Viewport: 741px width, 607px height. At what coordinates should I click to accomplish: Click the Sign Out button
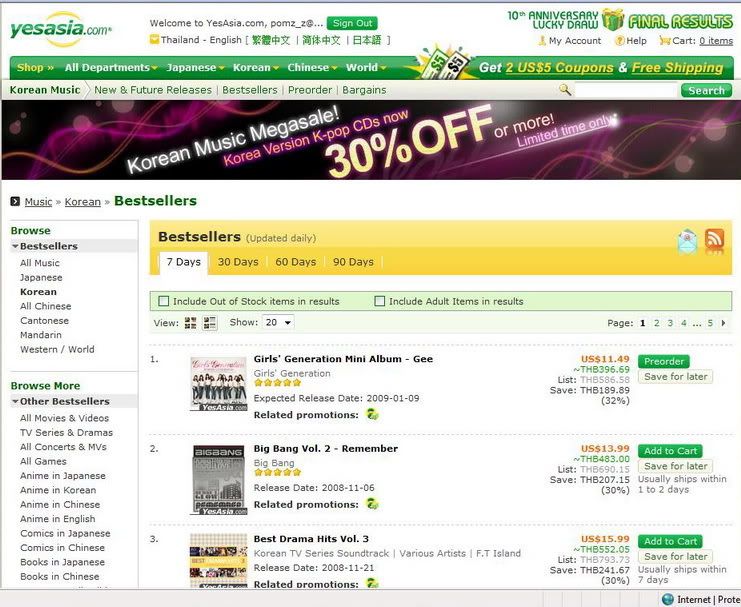click(352, 23)
